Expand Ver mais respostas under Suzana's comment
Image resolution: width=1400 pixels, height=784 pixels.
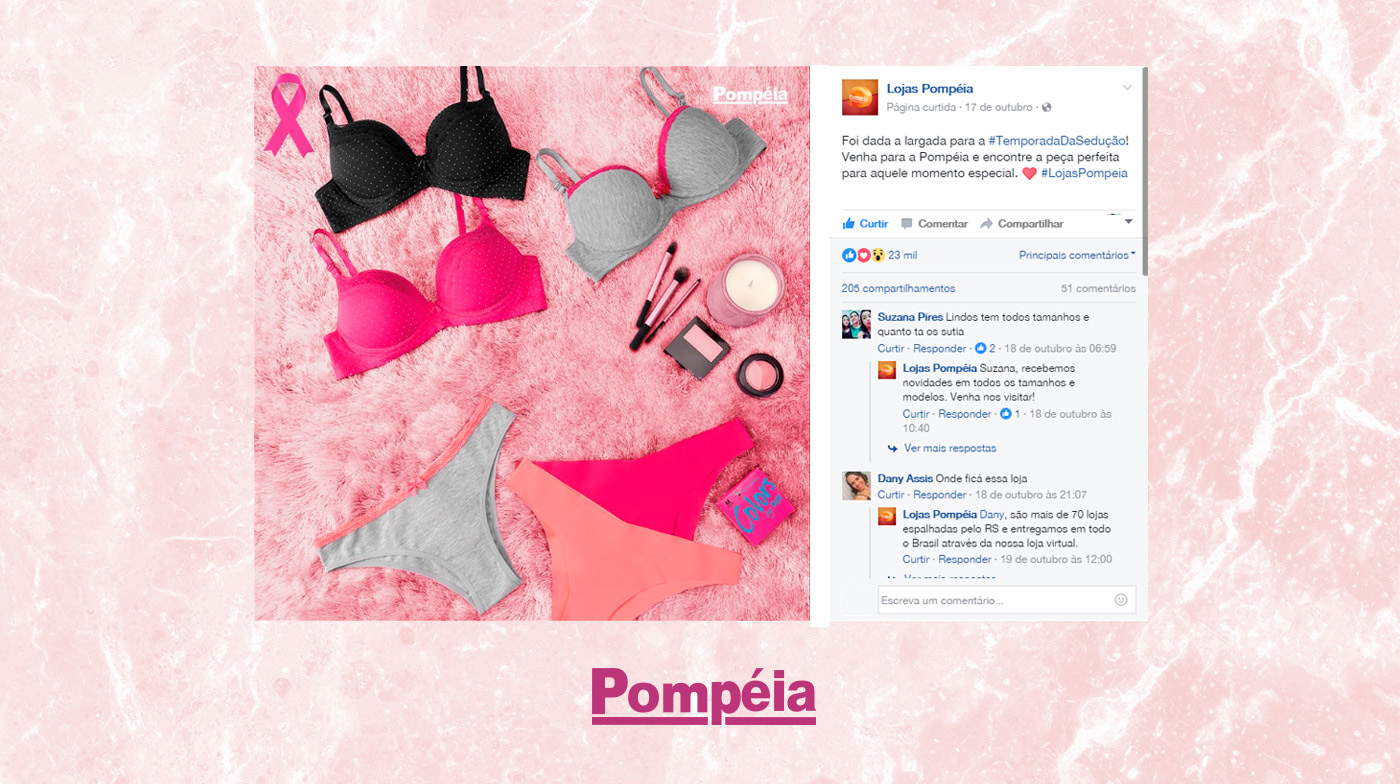[x=950, y=448]
